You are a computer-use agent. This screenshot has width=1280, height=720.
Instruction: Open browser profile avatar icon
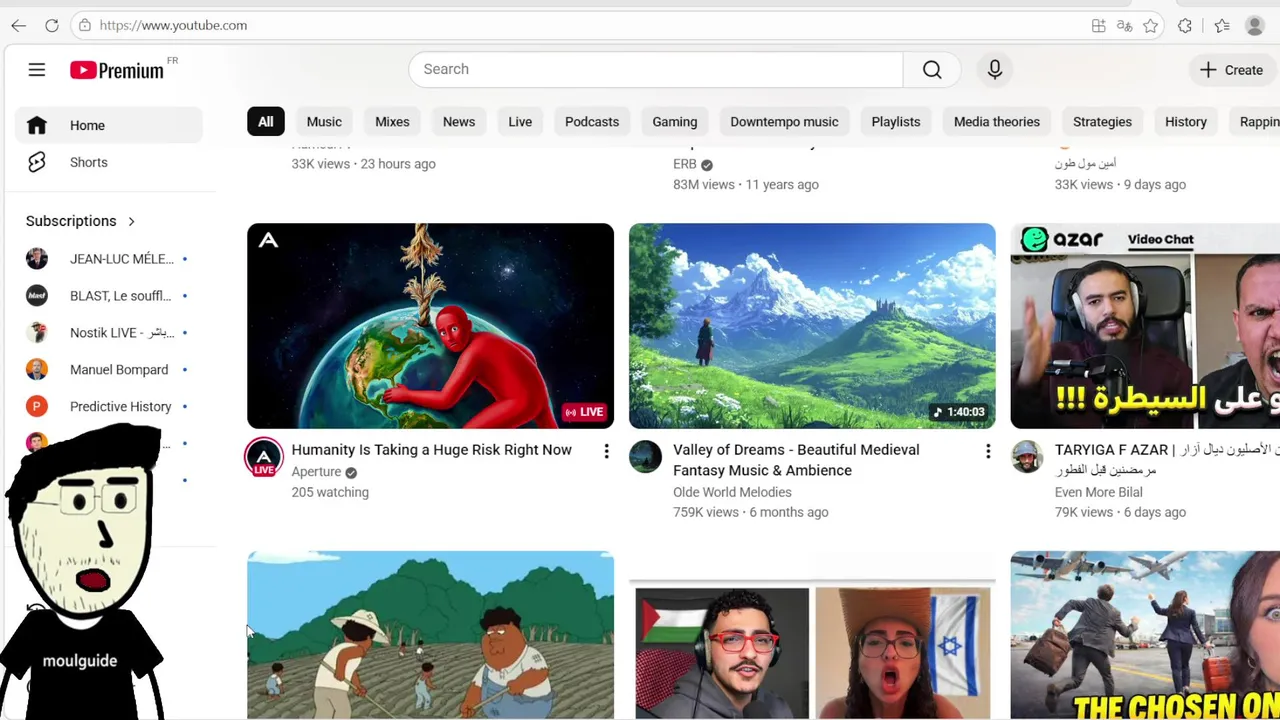point(1255,26)
